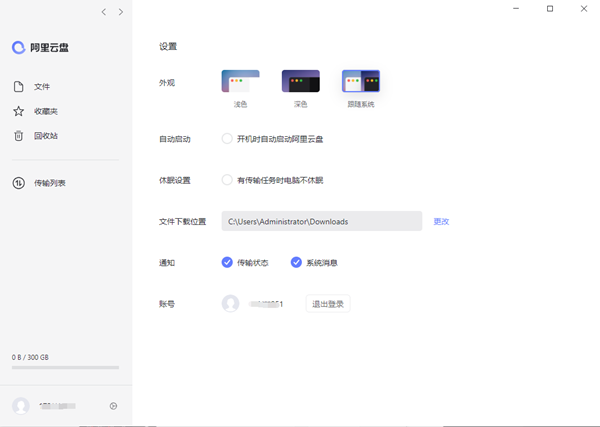
Task: Enable no-sleep during transfer option
Action: (227, 180)
